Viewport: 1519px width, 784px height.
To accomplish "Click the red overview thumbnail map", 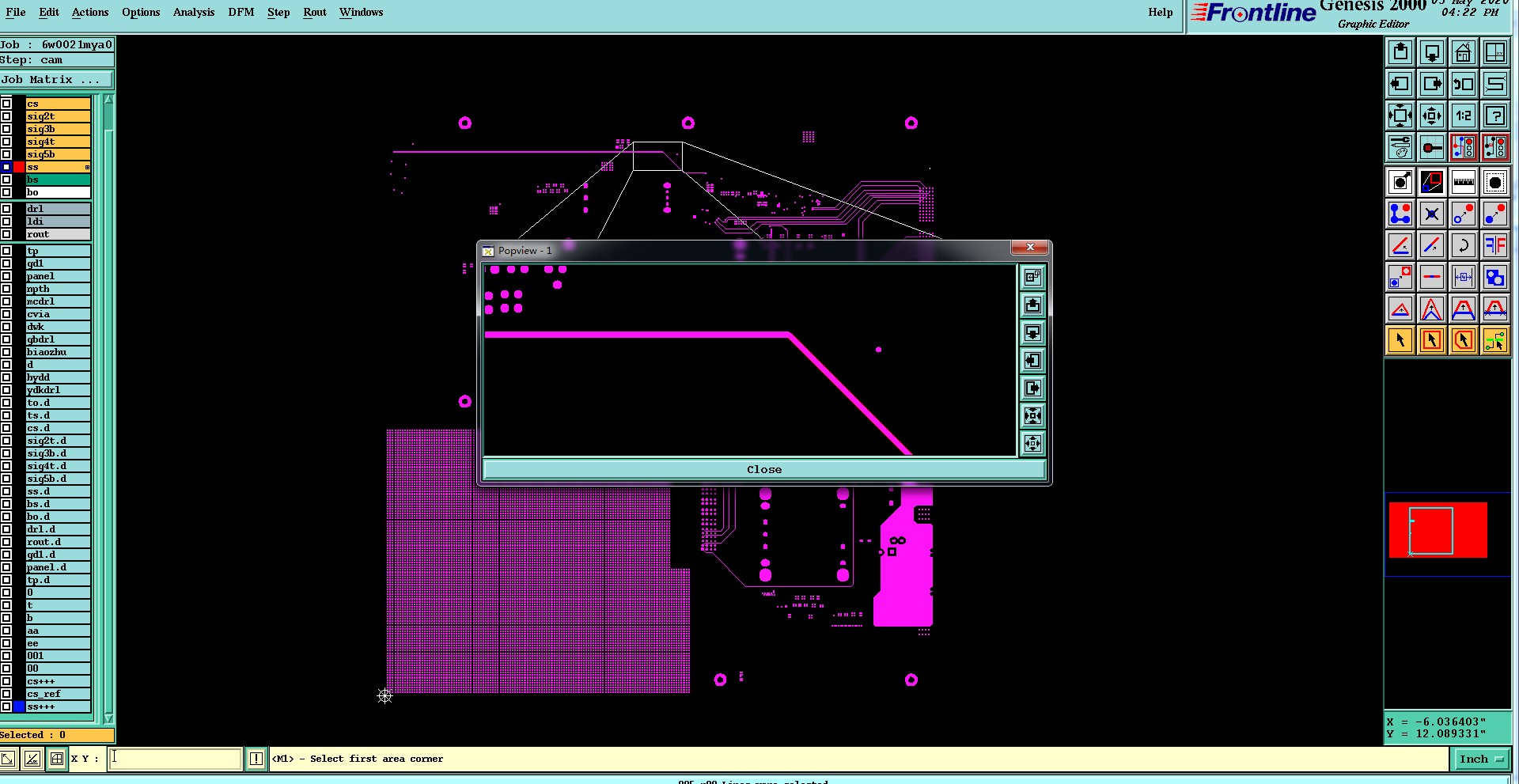I will coord(1438,530).
